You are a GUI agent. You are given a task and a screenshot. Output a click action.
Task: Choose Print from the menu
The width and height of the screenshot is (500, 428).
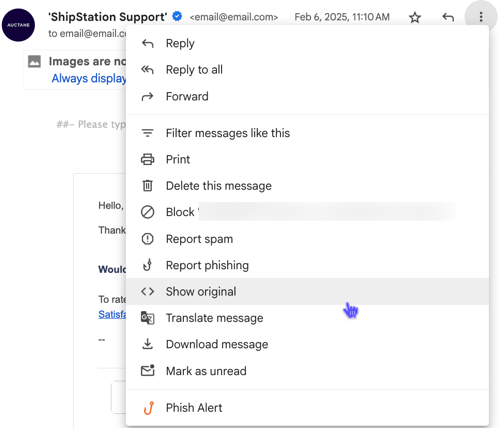307,159
